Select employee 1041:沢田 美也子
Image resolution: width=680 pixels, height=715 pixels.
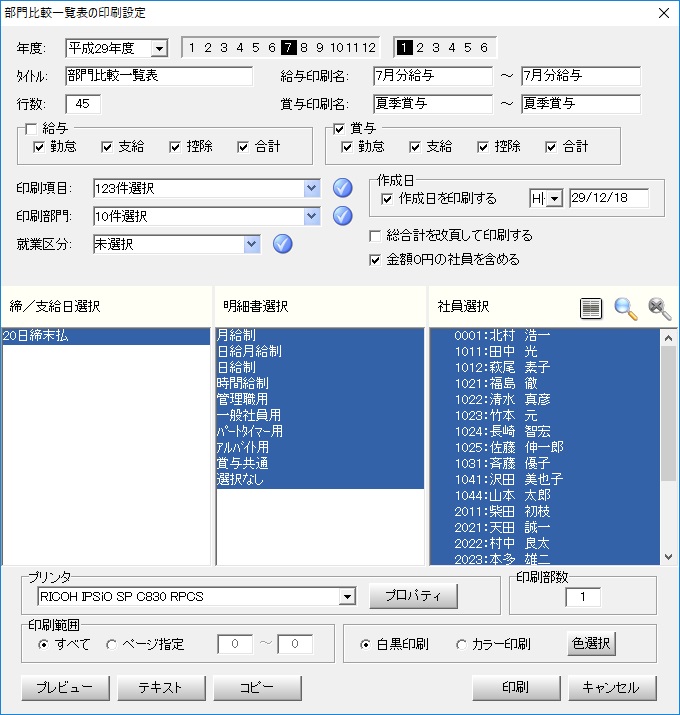(545, 479)
